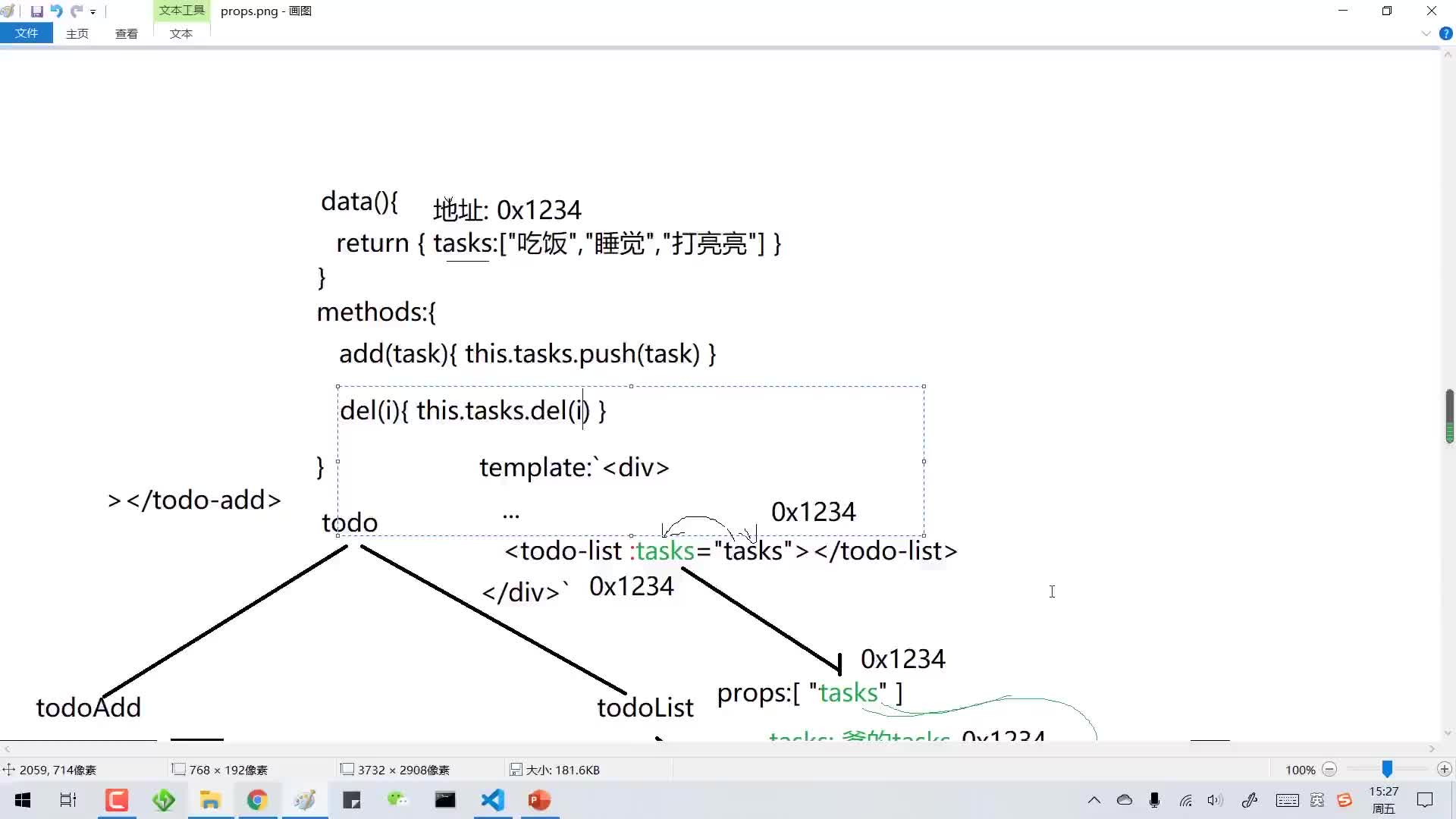Click the vertical scrollbar thumb
The width and height of the screenshot is (1456, 819).
point(1449,416)
